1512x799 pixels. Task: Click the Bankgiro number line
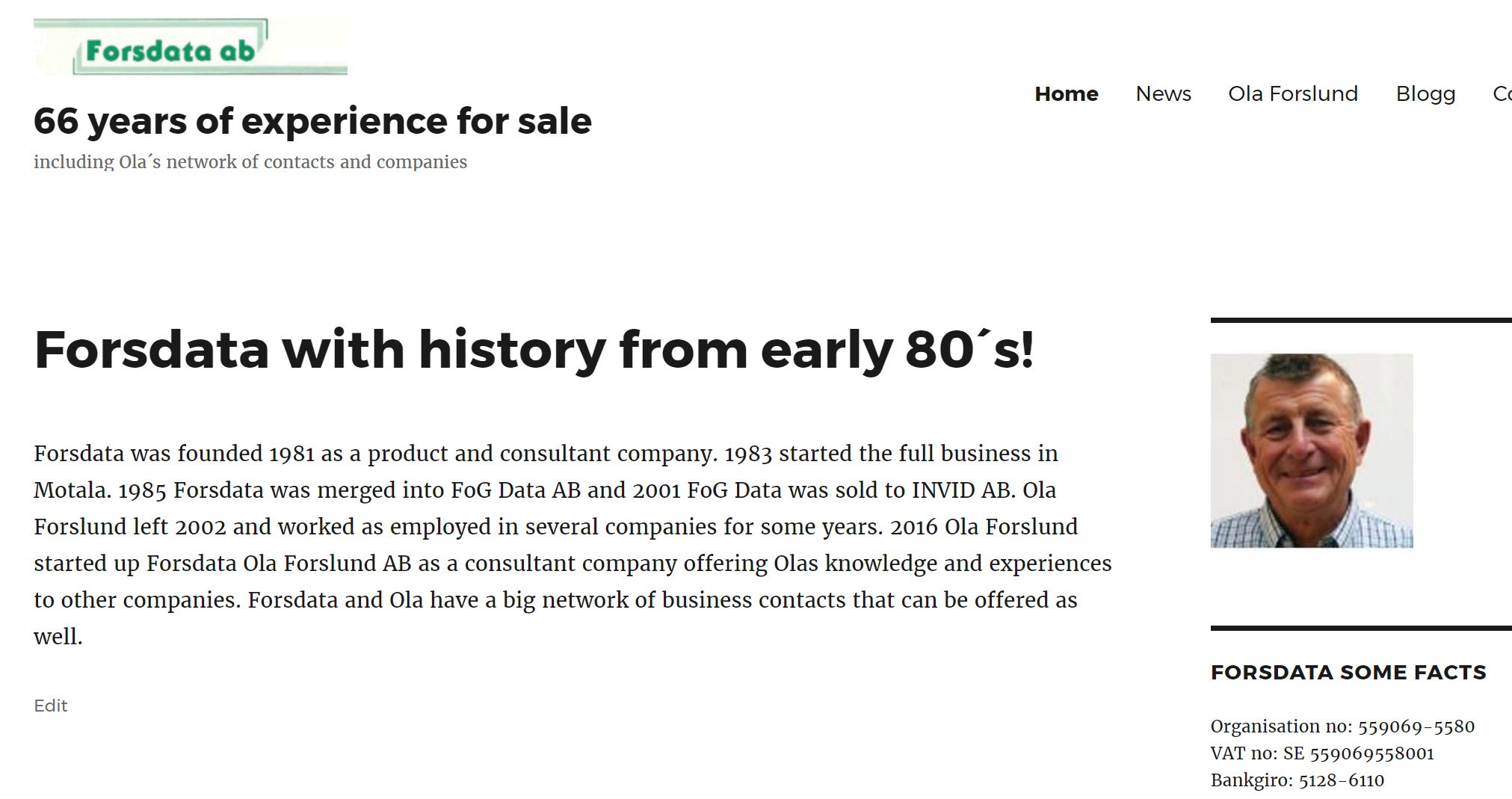click(1297, 780)
